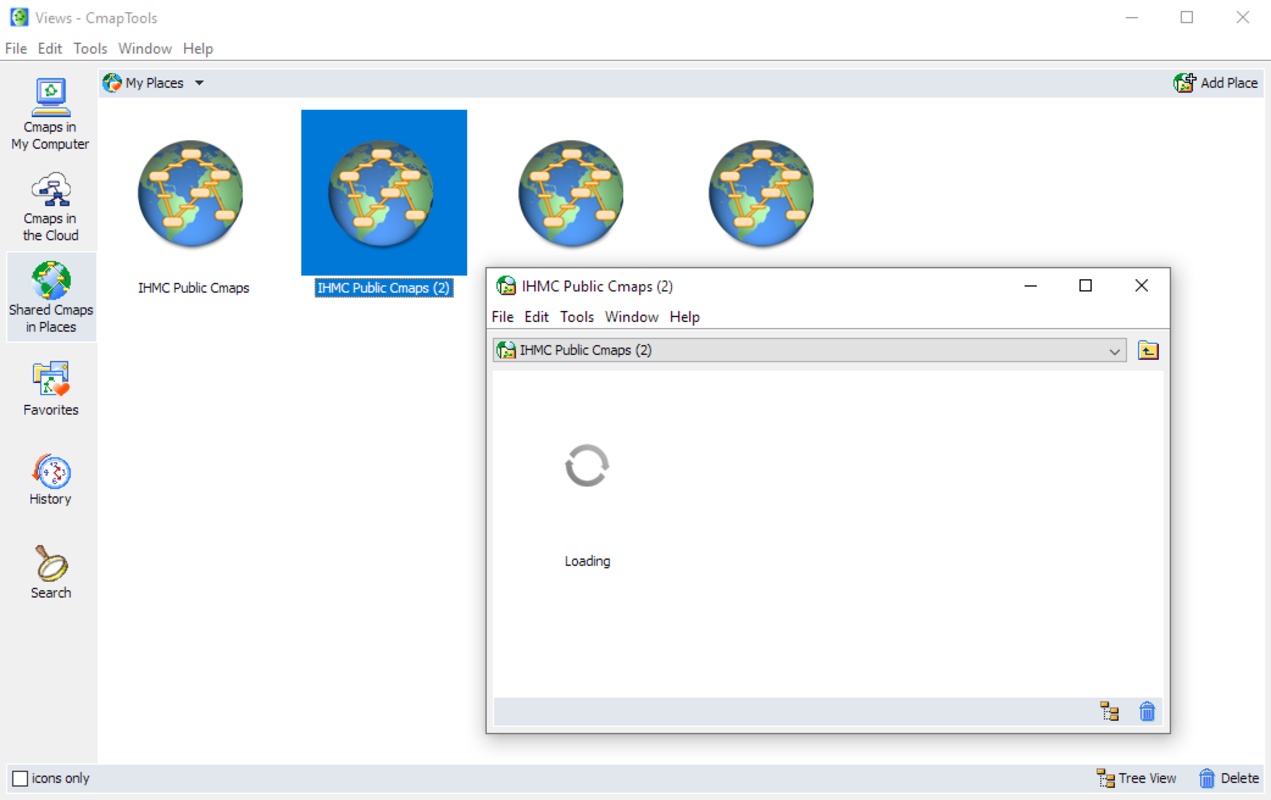Viewport: 1271px width, 800px height.
Task: Click the selected IHMC Public Cmaps (2) label
Action: [x=384, y=288]
